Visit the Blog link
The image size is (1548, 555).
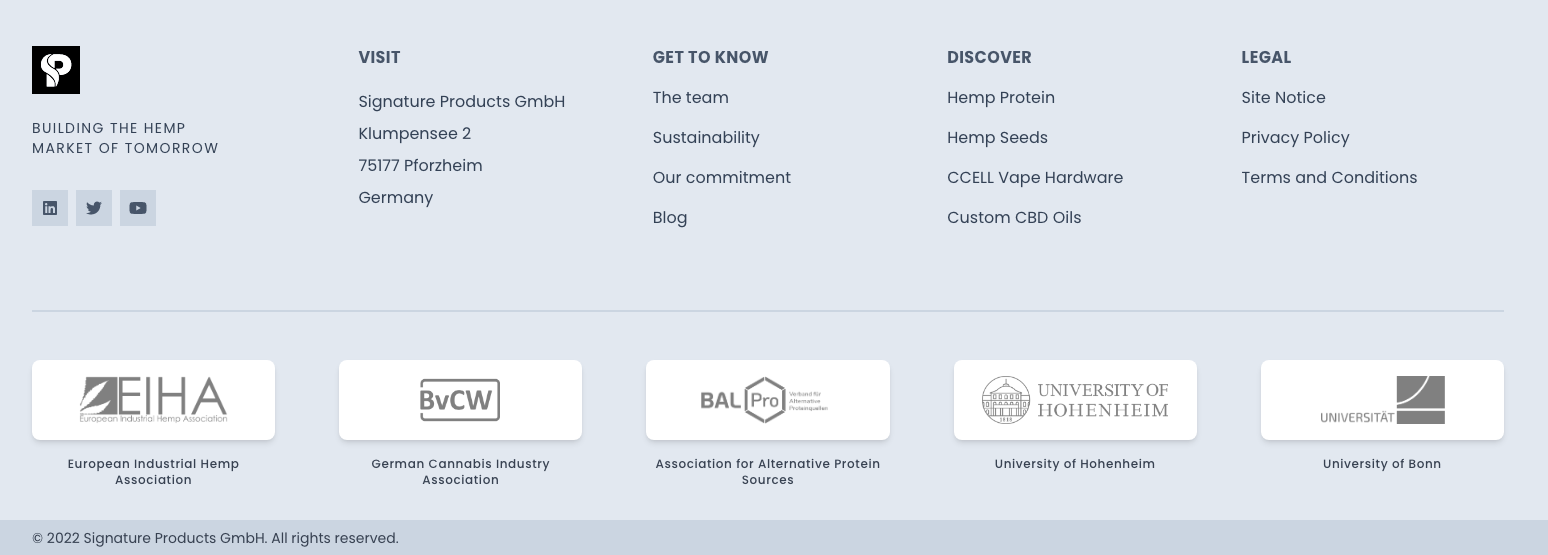coord(670,217)
